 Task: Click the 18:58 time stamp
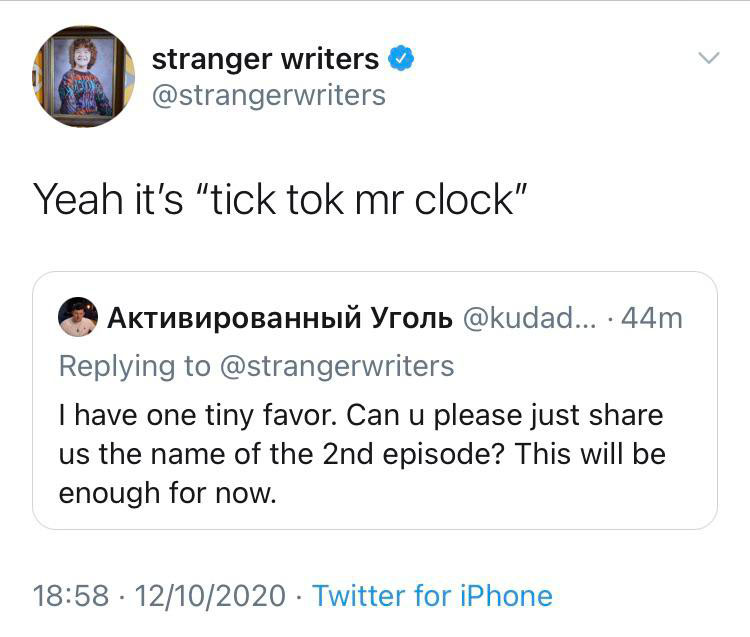(70, 596)
